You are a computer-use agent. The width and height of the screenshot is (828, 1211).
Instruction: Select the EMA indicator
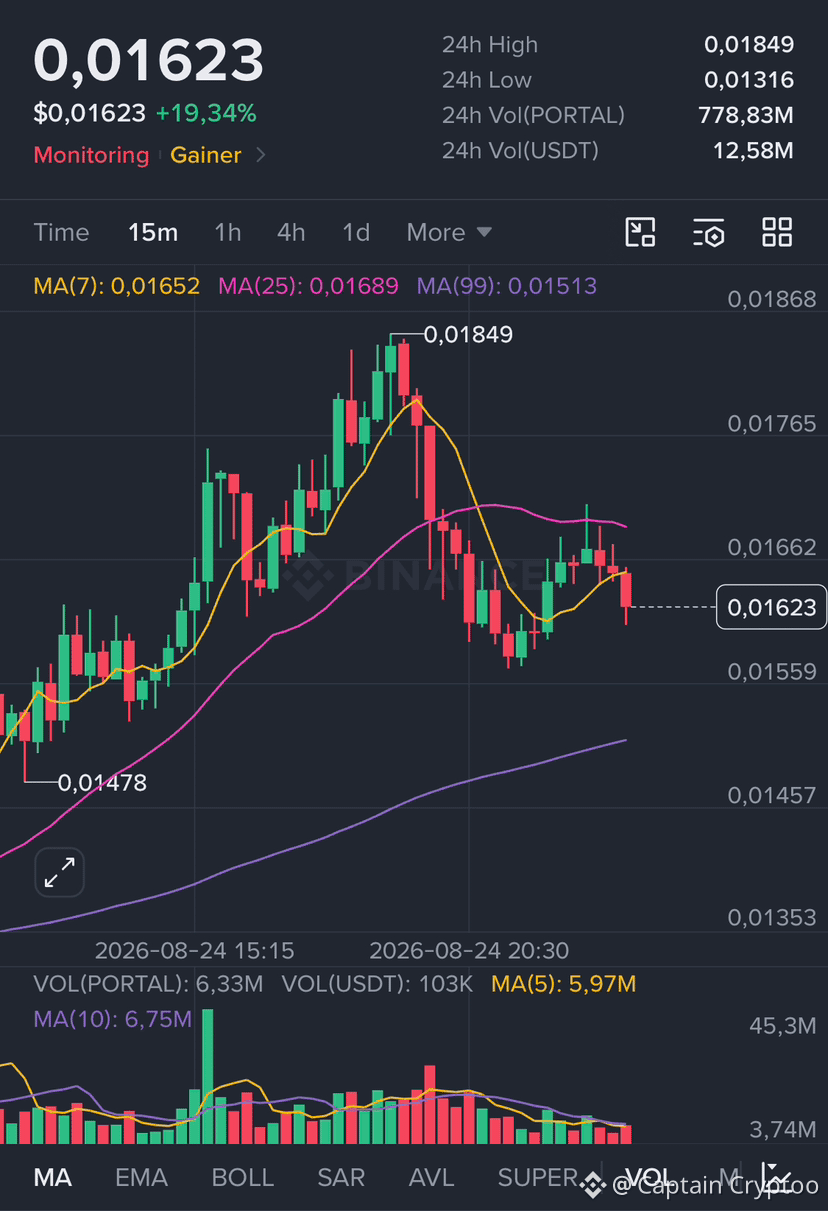[x=141, y=1177]
